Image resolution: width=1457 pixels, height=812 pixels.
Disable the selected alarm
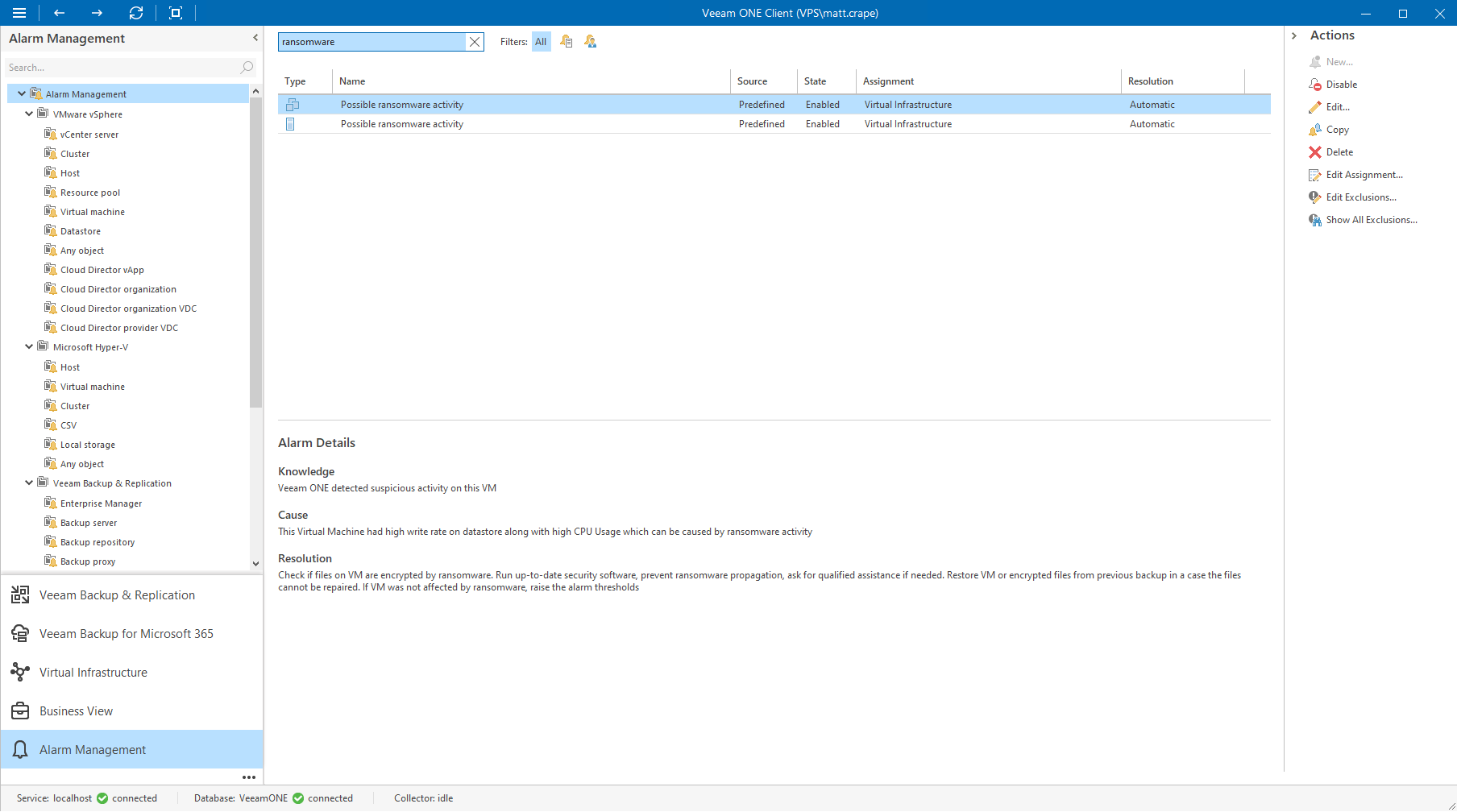[x=1333, y=85]
